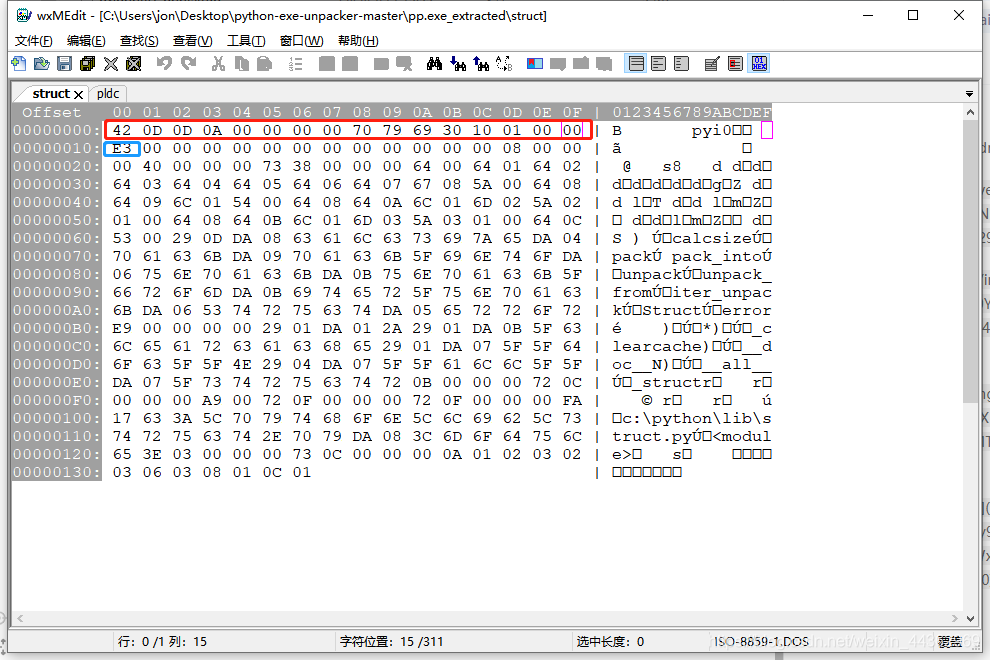
Task: Click offset label 00000060:
Action: [x=56, y=238]
